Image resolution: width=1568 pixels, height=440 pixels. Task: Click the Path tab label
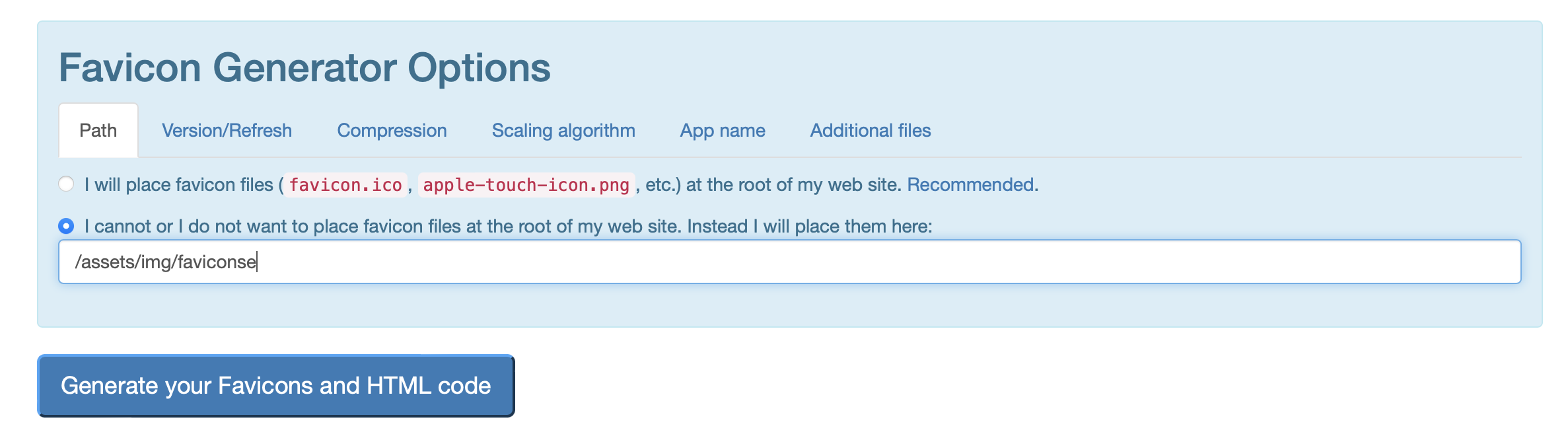pyautogui.click(x=97, y=130)
